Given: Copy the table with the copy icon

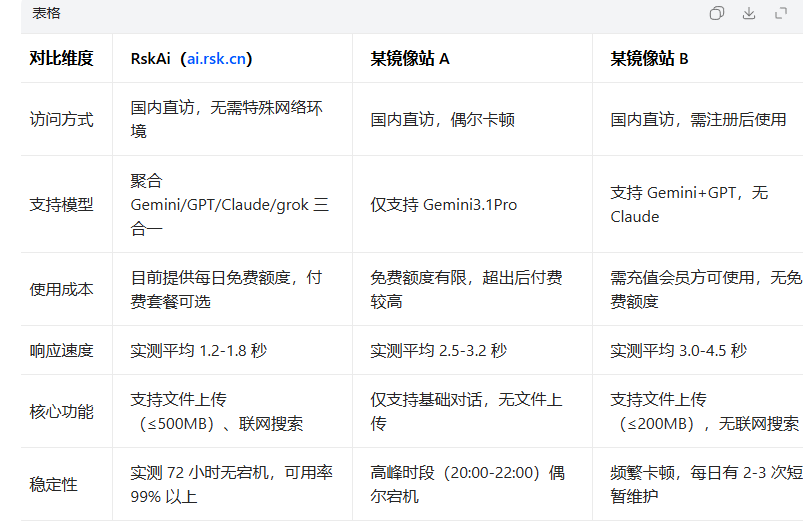Looking at the screenshot, I should coord(716,13).
